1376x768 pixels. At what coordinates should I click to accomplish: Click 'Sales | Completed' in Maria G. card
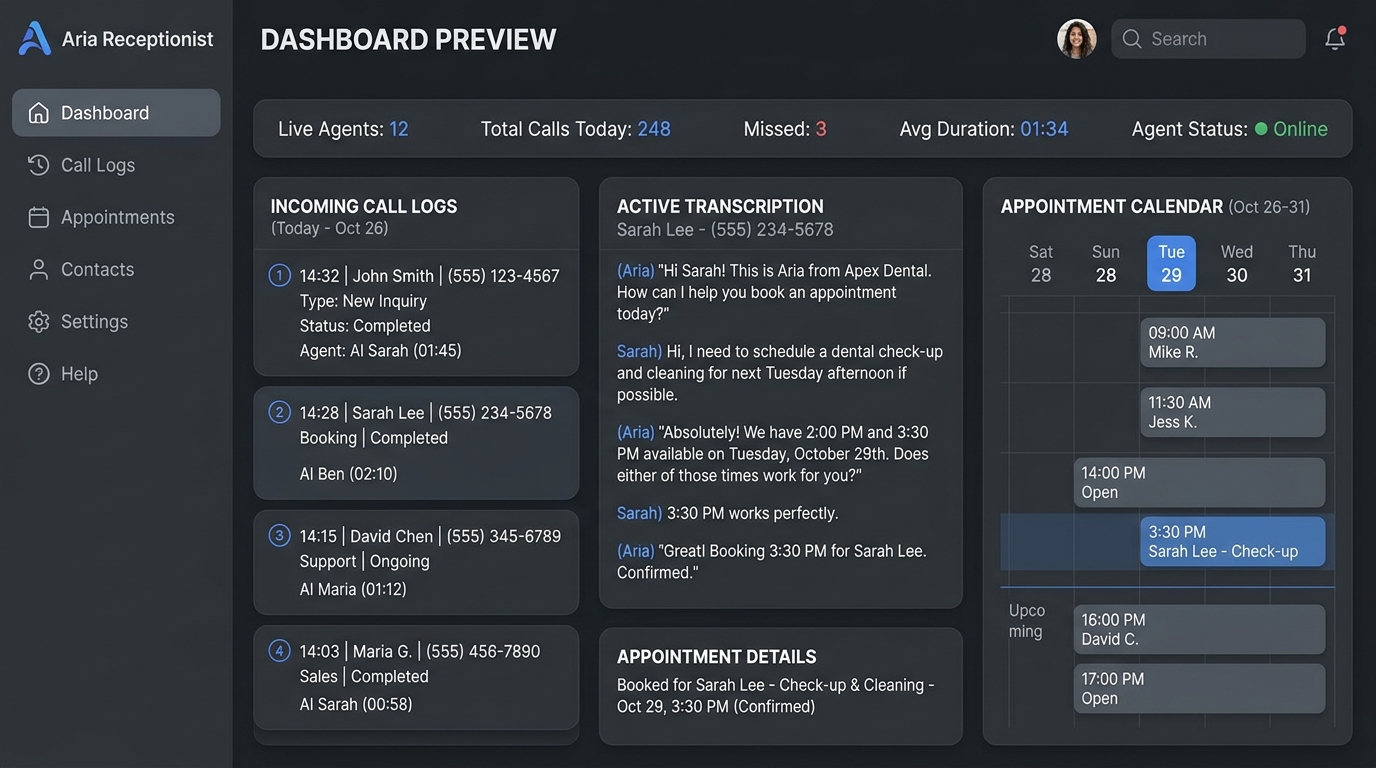click(x=364, y=676)
